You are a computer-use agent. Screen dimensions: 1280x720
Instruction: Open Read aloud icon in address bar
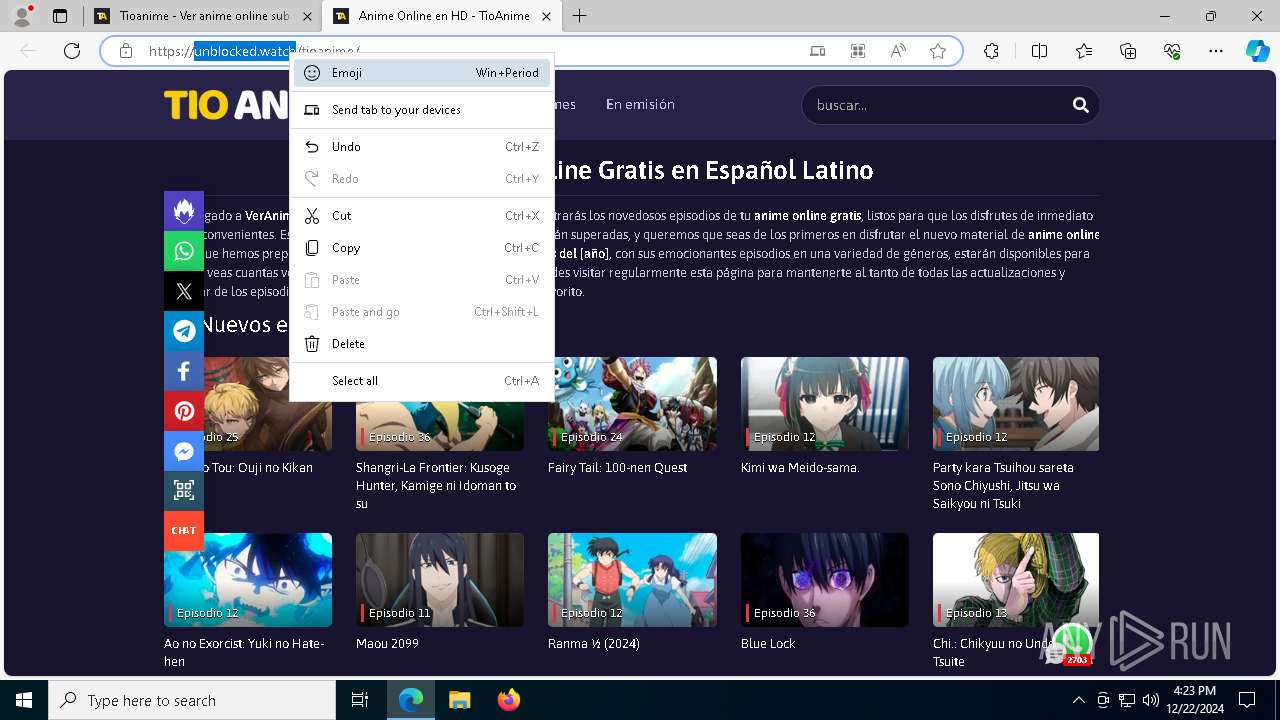pyautogui.click(x=898, y=51)
